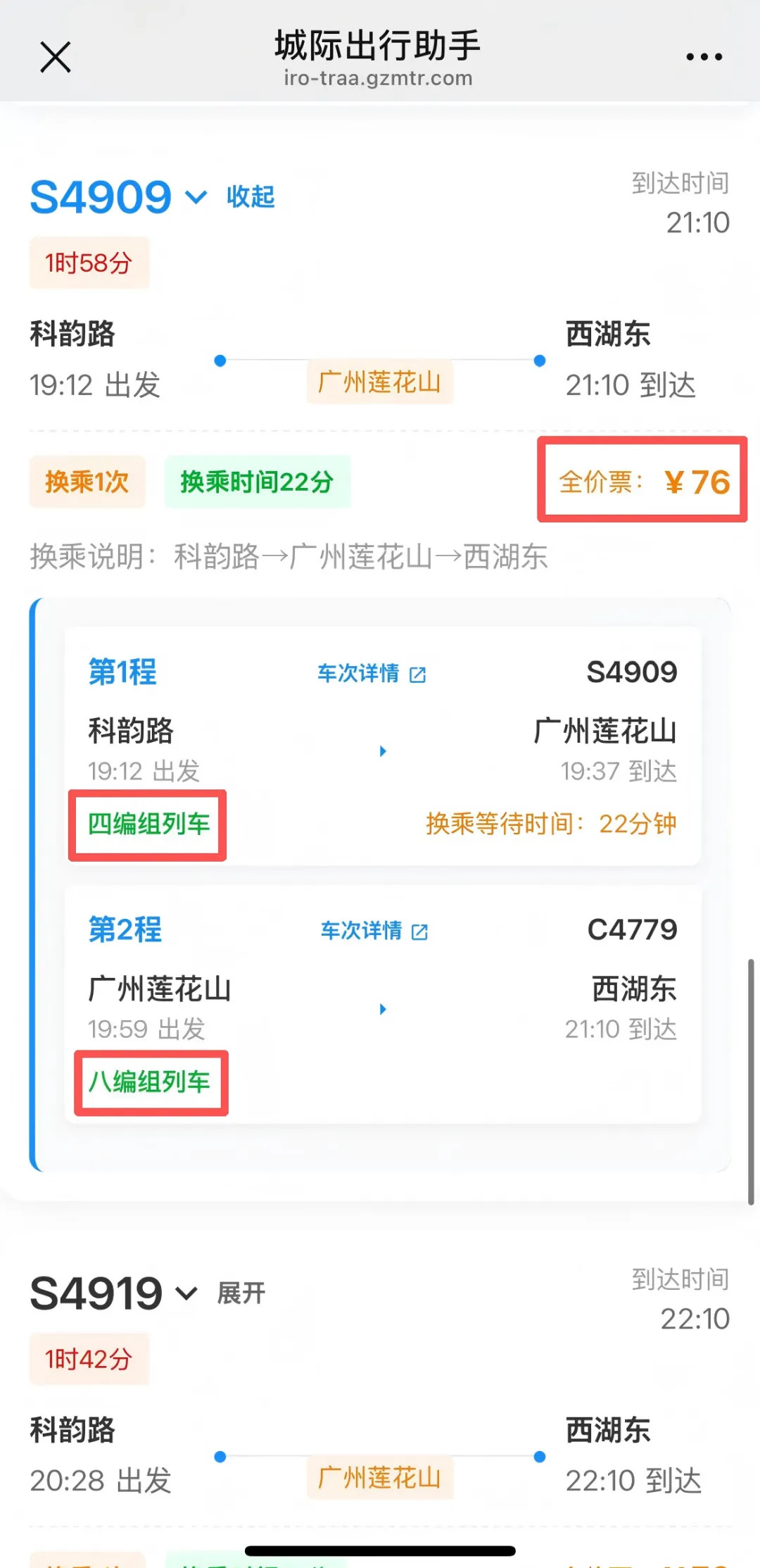Click the 换乘时间22分 tag

(257, 482)
